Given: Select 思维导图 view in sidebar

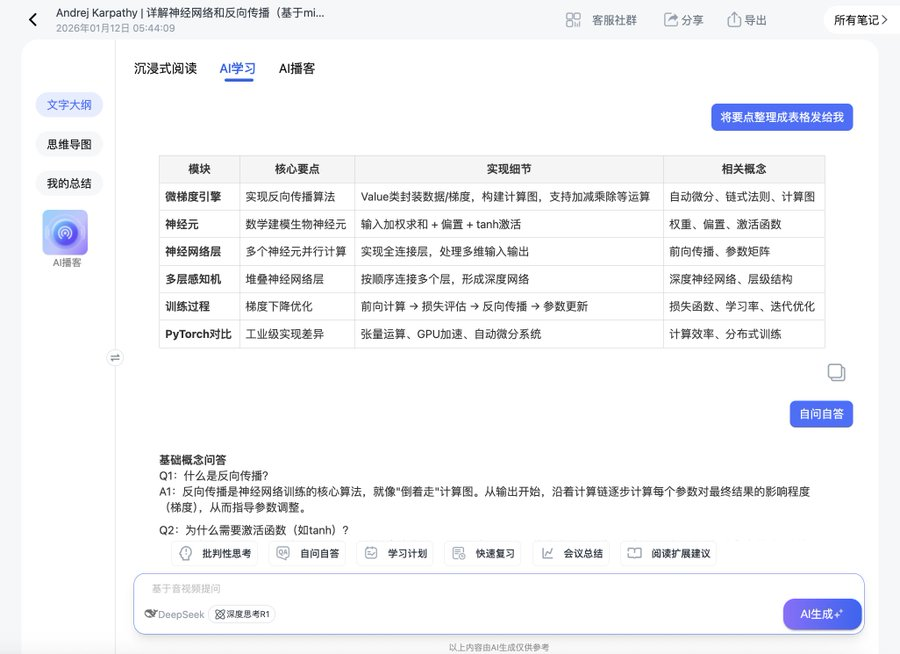Looking at the screenshot, I should tap(69, 144).
